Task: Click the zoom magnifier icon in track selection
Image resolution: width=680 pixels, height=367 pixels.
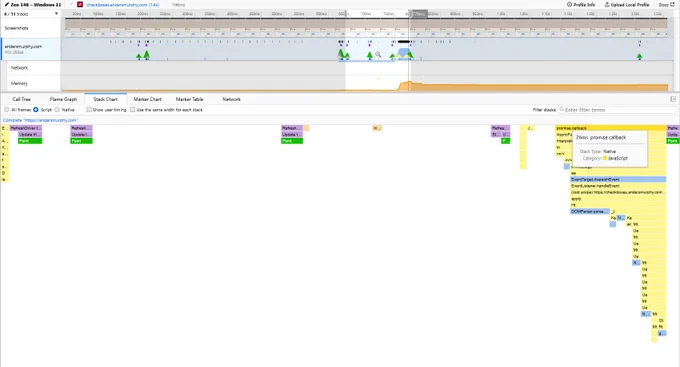Action: pyautogui.click(x=378, y=54)
